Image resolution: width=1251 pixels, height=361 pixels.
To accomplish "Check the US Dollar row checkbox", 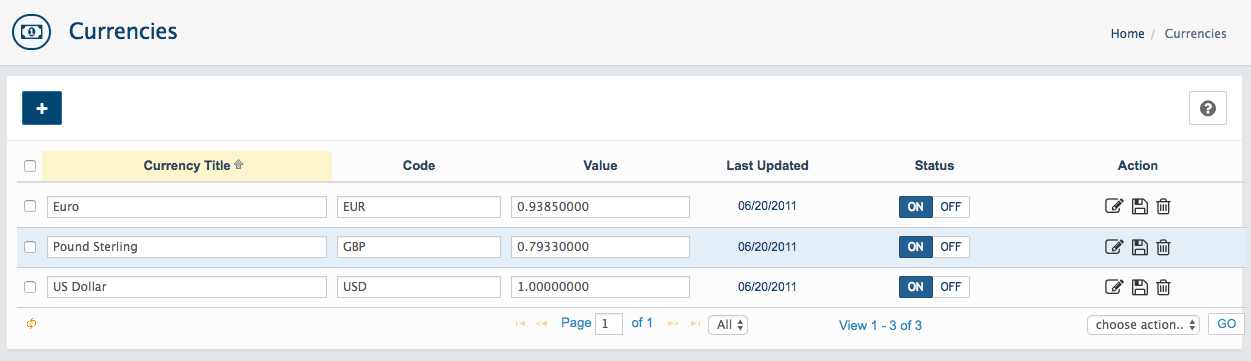I will 30,286.
